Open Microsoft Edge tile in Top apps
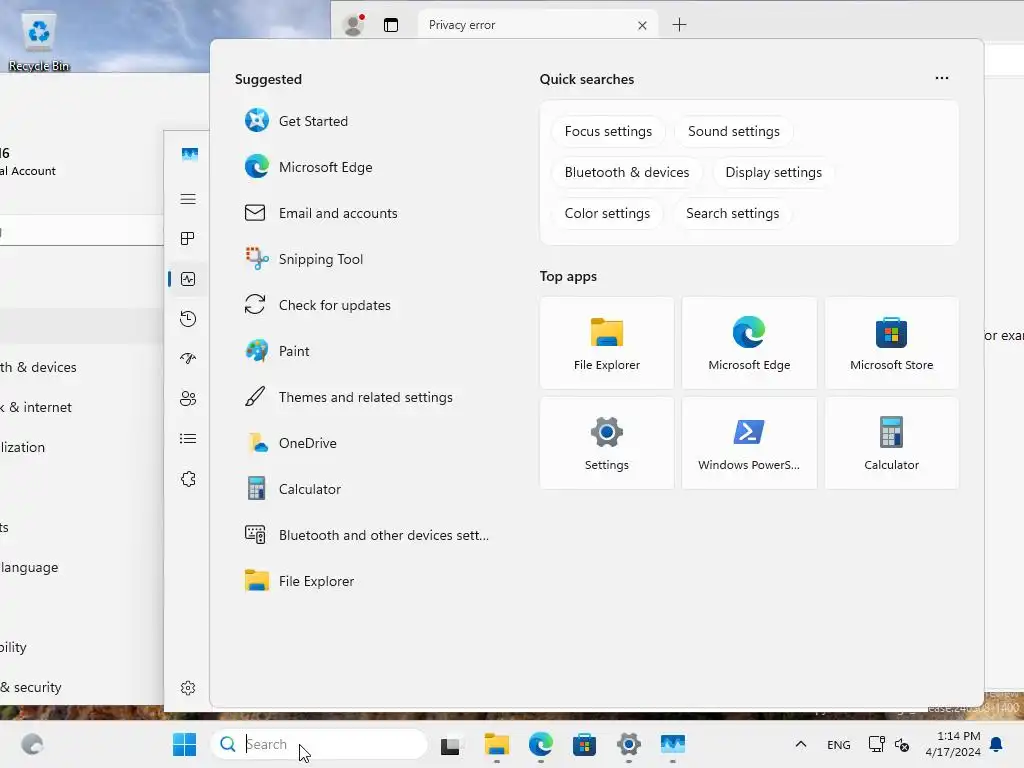Viewport: 1024px width, 768px height. (x=749, y=343)
